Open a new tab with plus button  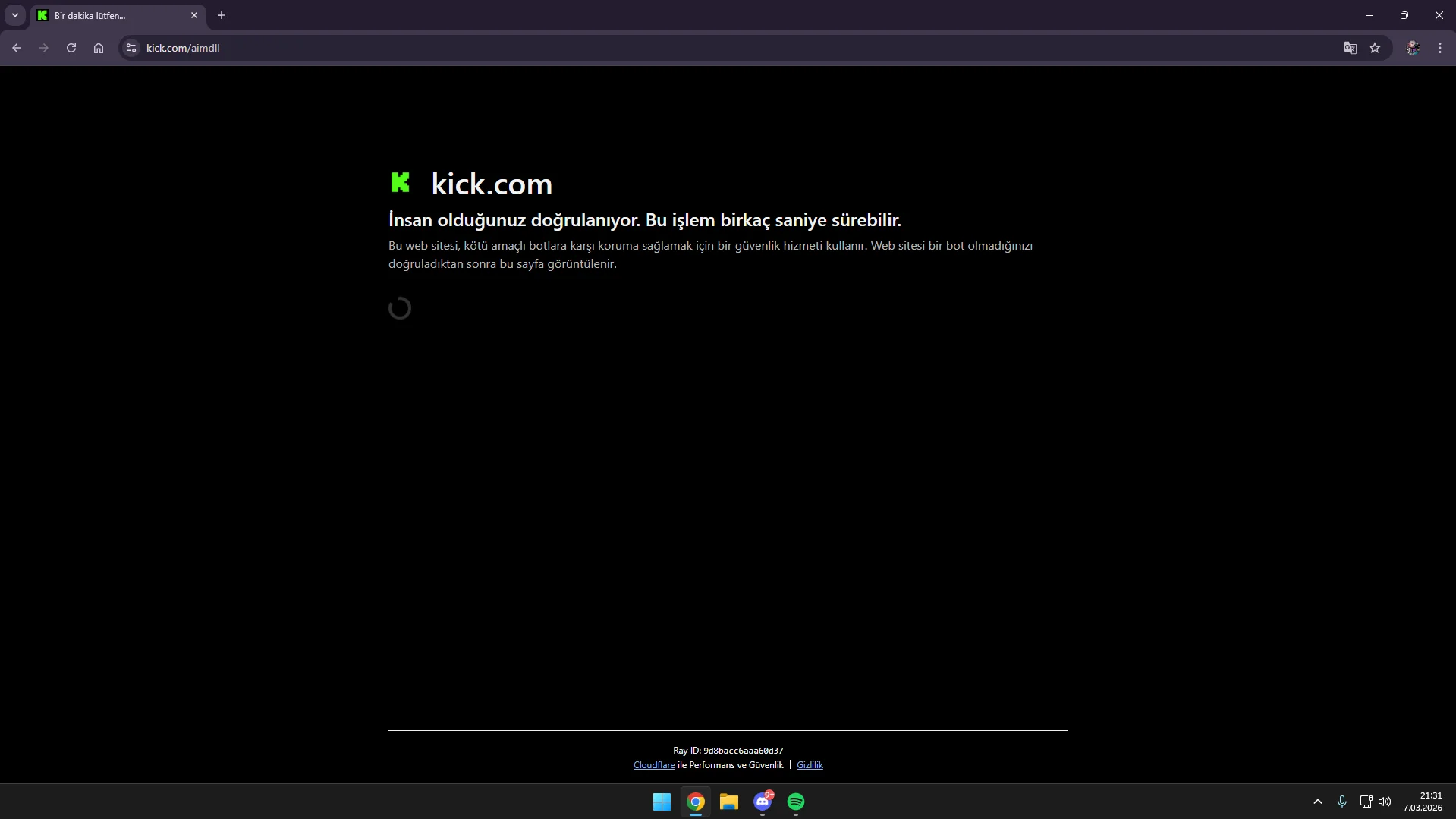pos(222,15)
